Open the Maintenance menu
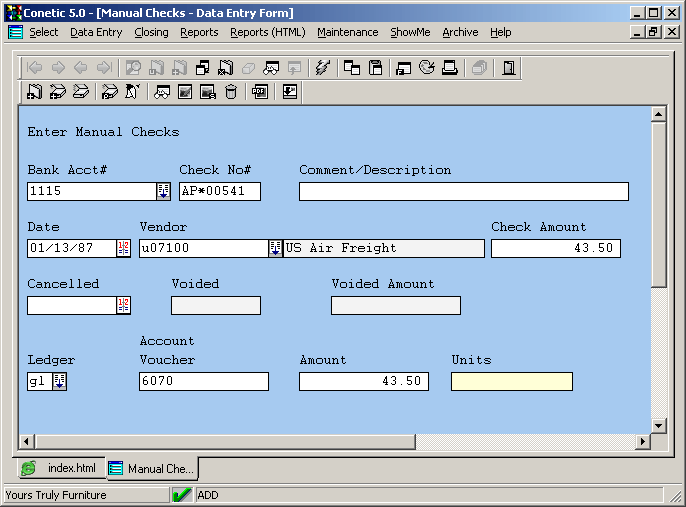Image resolution: width=686 pixels, height=507 pixels. pyautogui.click(x=347, y=32)
